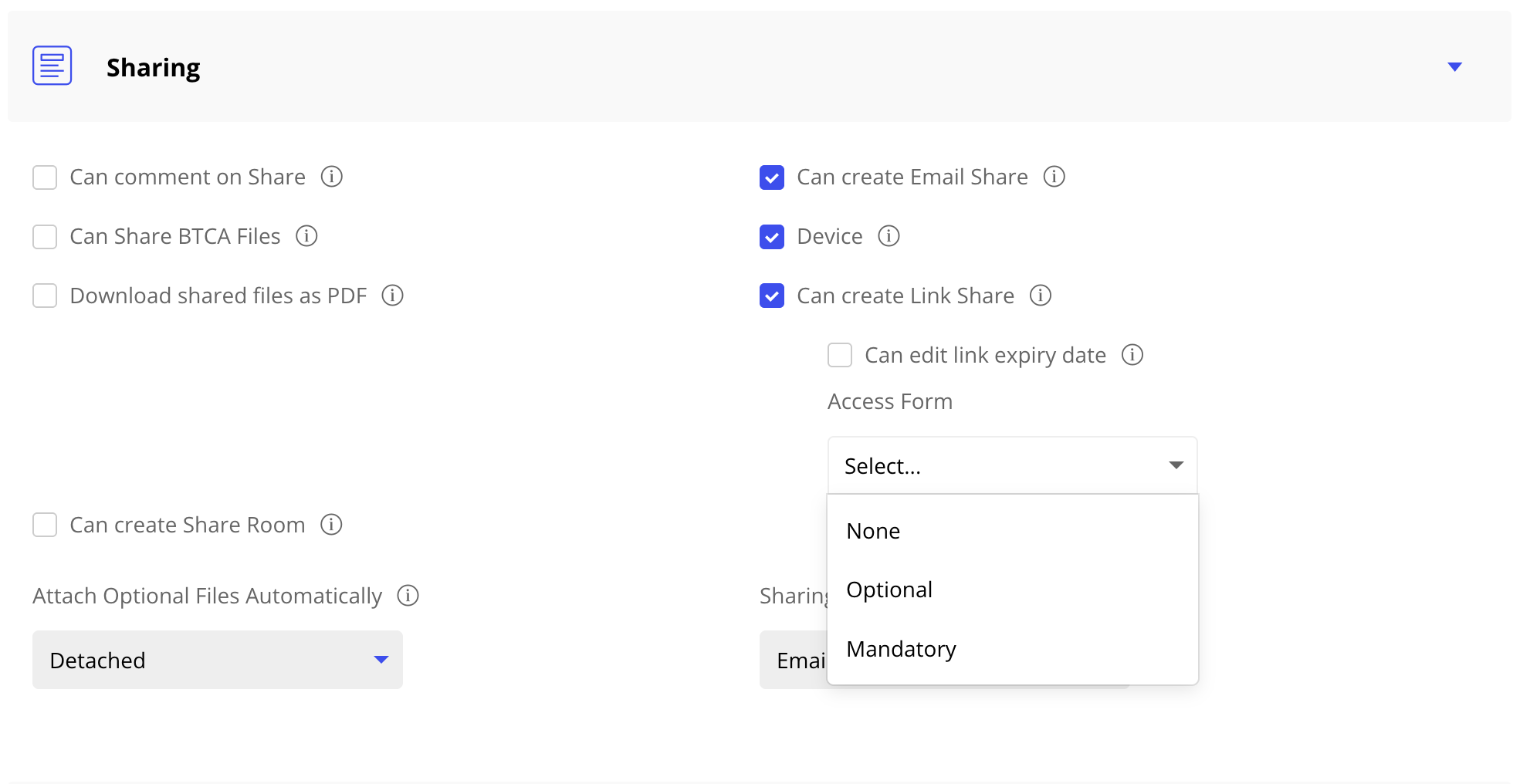Open info icon for Can comment on Share
The width and height of the screenshot is (1530, 784).
(331, 177)
